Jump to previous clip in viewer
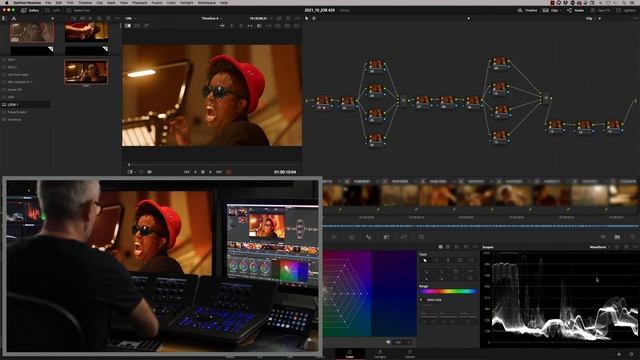The width and height of the screenshot is (640, 360). (x=187, y=172)
